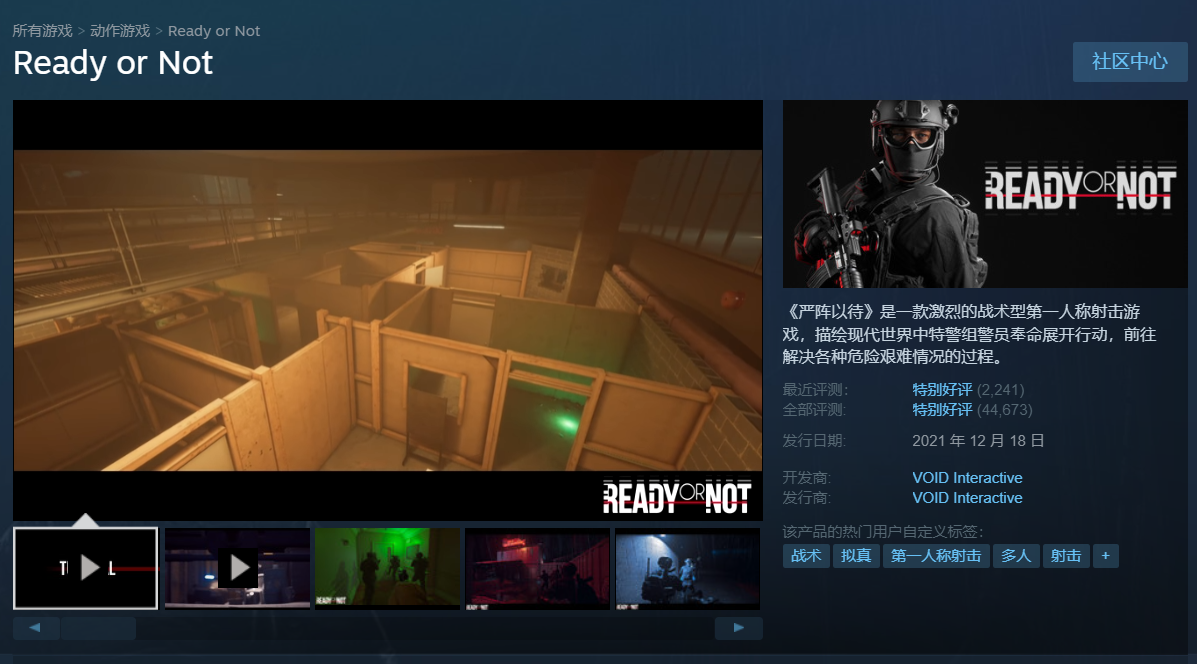Screen dimensions: 1197x664
Task: Click the Ready or Not page title
Action: coord(113,63)
